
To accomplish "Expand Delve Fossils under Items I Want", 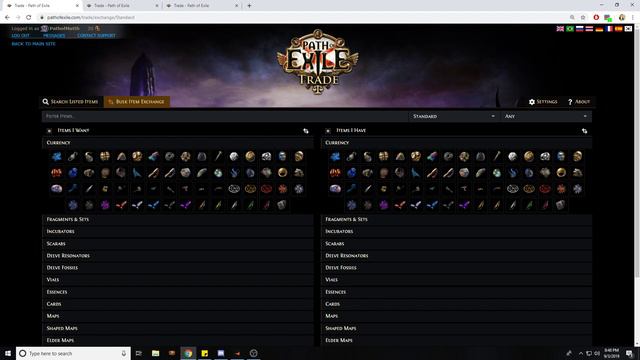I will [178, 268].
